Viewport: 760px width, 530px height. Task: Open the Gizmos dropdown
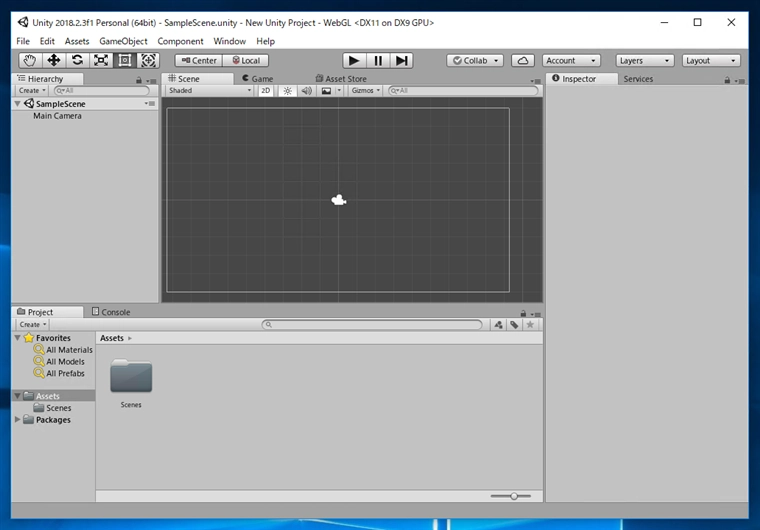(365, 91)
